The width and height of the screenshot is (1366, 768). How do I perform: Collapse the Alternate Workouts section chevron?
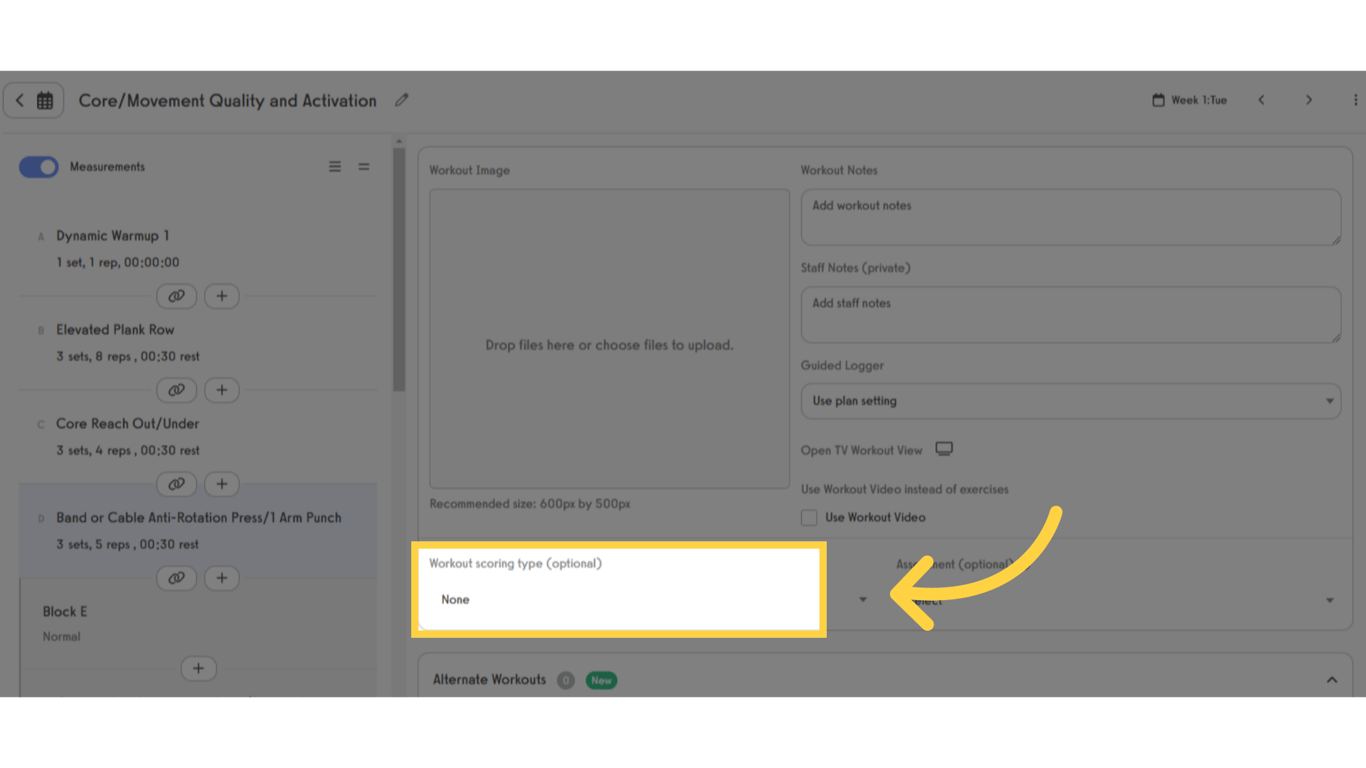(x=1332, y=680)
